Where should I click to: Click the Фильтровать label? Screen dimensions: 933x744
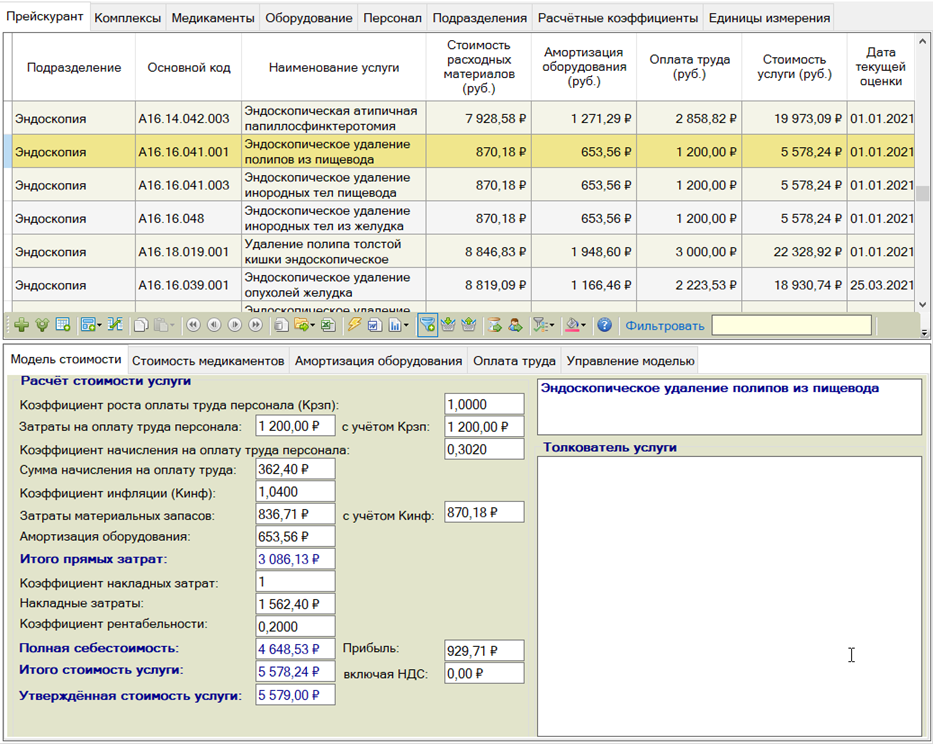coord(664,325)
